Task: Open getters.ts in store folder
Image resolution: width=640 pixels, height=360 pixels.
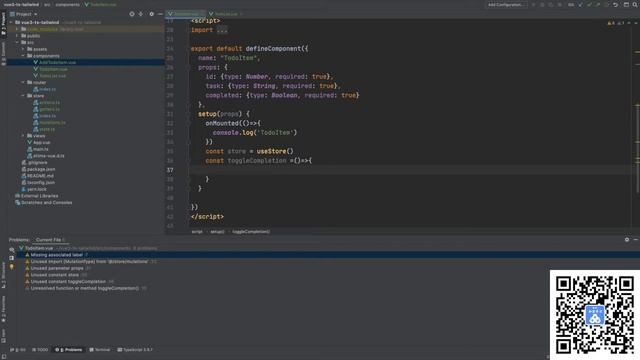Action: click(47, 109)
